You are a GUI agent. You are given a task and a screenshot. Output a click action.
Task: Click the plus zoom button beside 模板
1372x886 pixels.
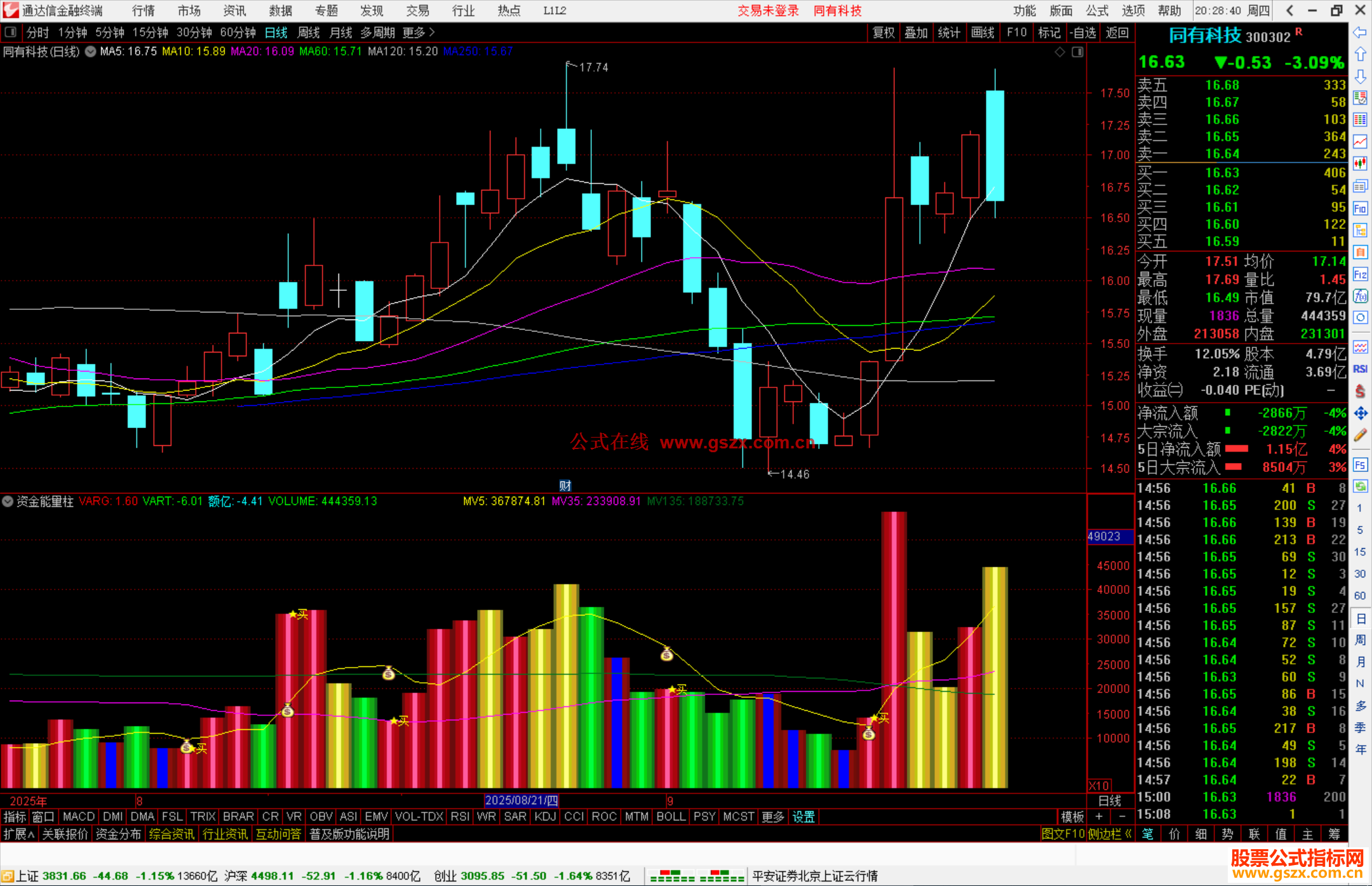tap(1099, 817)
